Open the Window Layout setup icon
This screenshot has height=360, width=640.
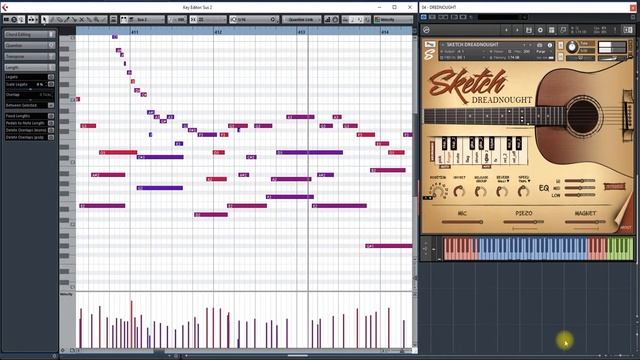tap(6, 19)
